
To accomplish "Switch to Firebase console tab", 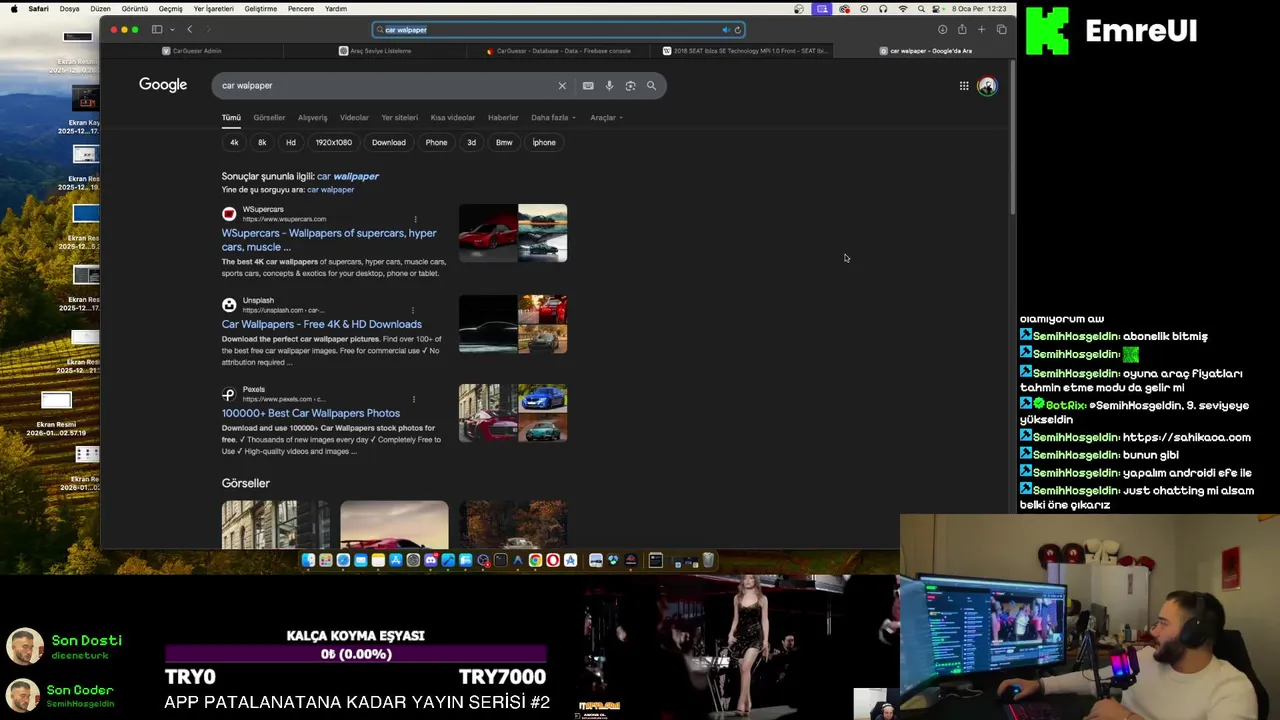I will click(558, 51).
